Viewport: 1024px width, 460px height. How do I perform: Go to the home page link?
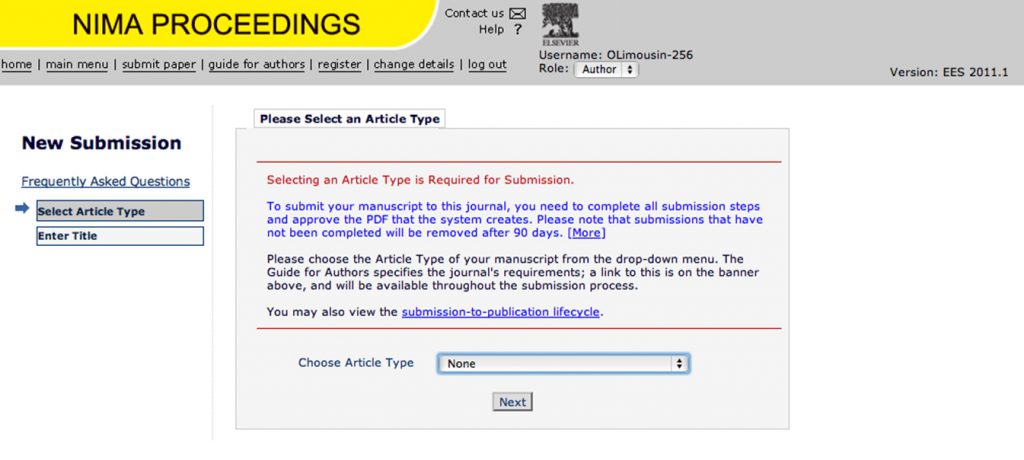16,65
